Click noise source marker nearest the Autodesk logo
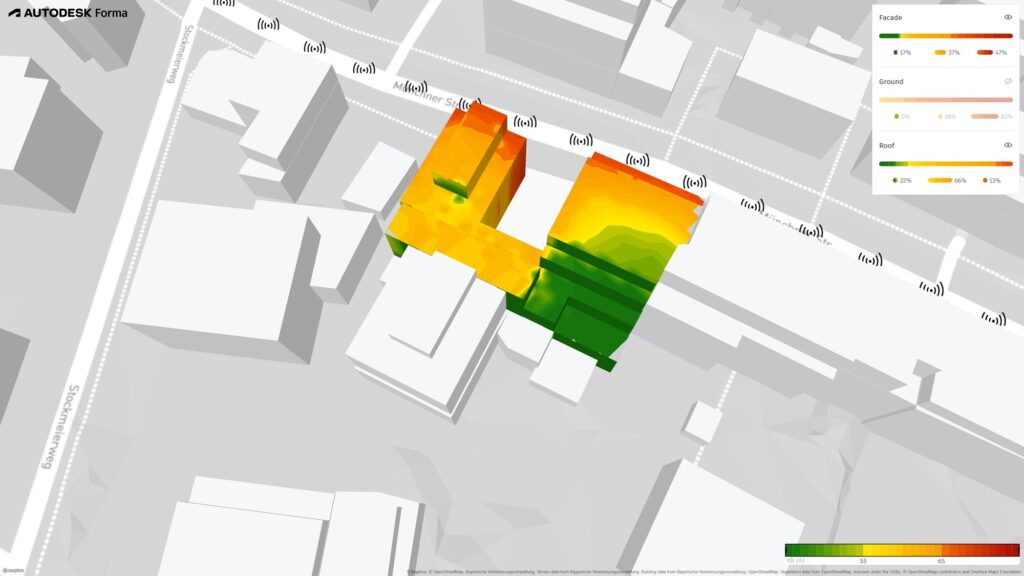This screenshot has height=576, width=1024. pos(224,3)
